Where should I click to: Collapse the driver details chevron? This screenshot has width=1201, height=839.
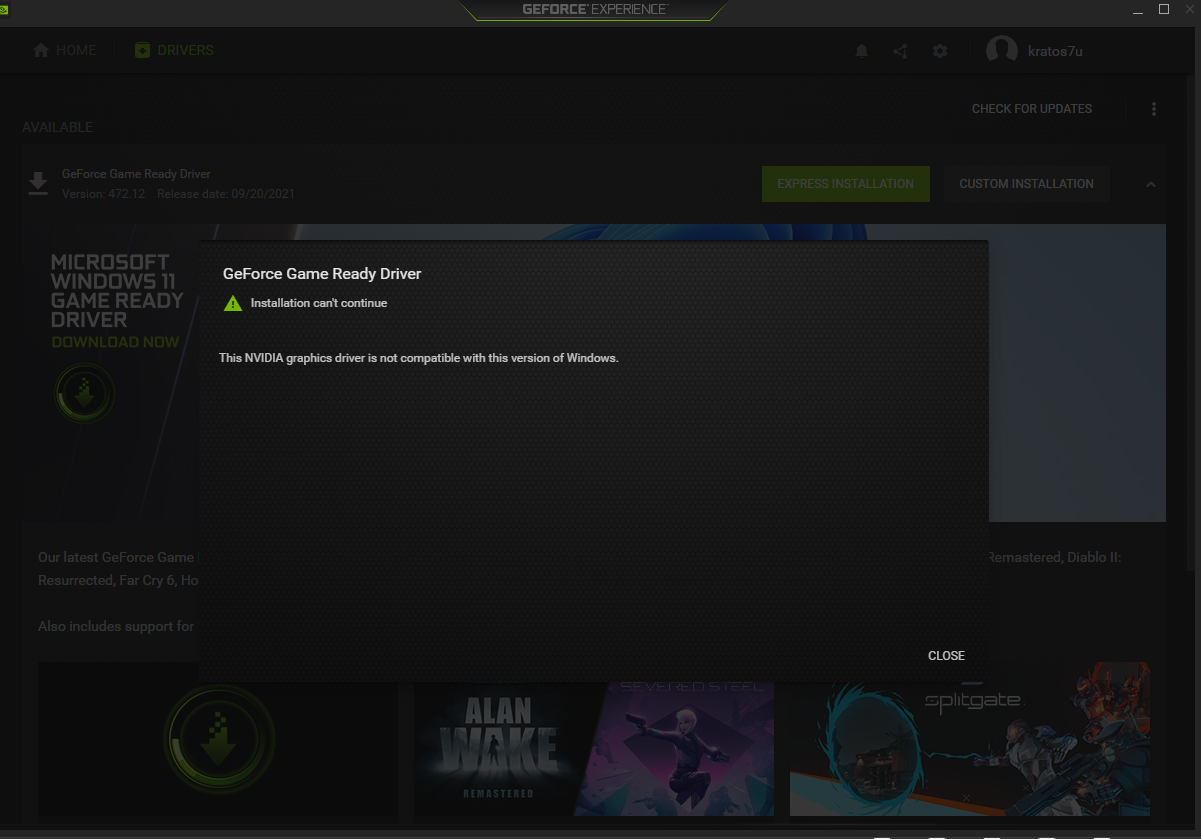click(x=1150, y=184)
